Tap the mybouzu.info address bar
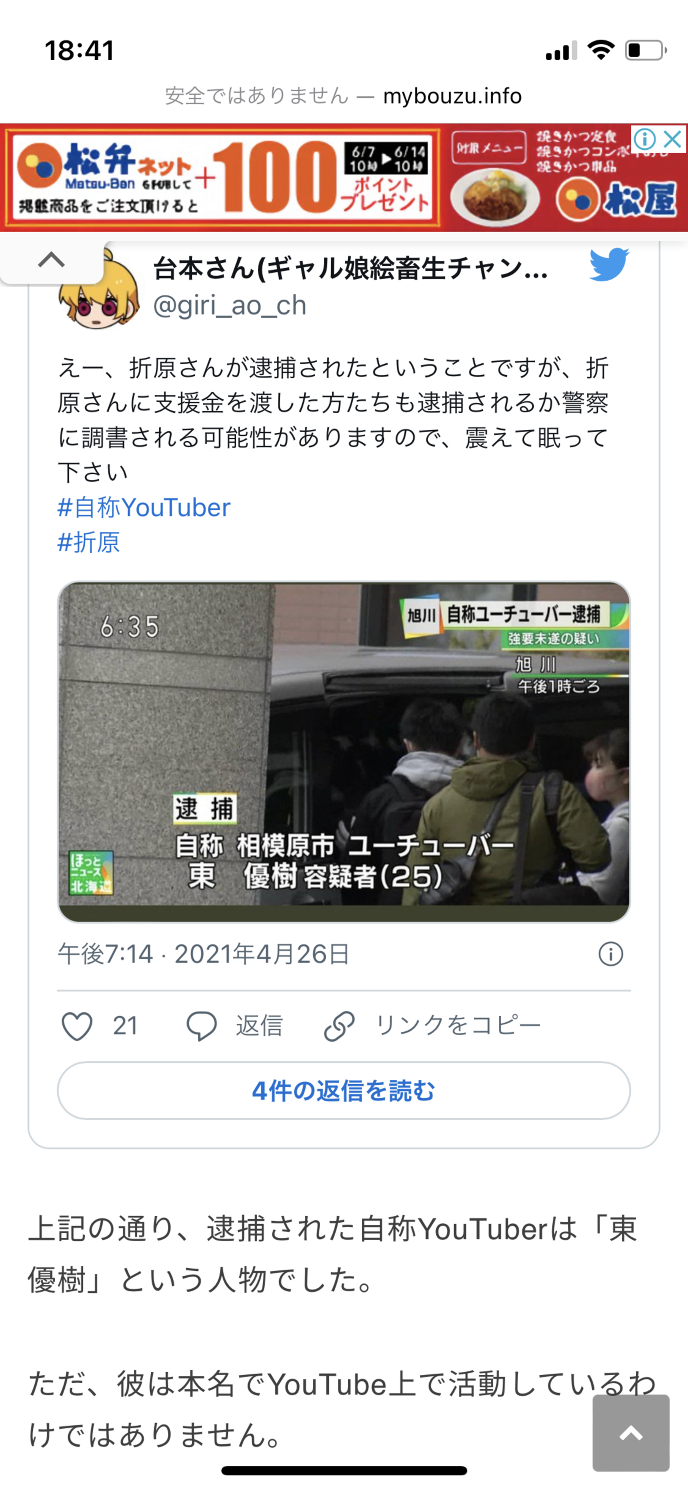 (344, 96)
